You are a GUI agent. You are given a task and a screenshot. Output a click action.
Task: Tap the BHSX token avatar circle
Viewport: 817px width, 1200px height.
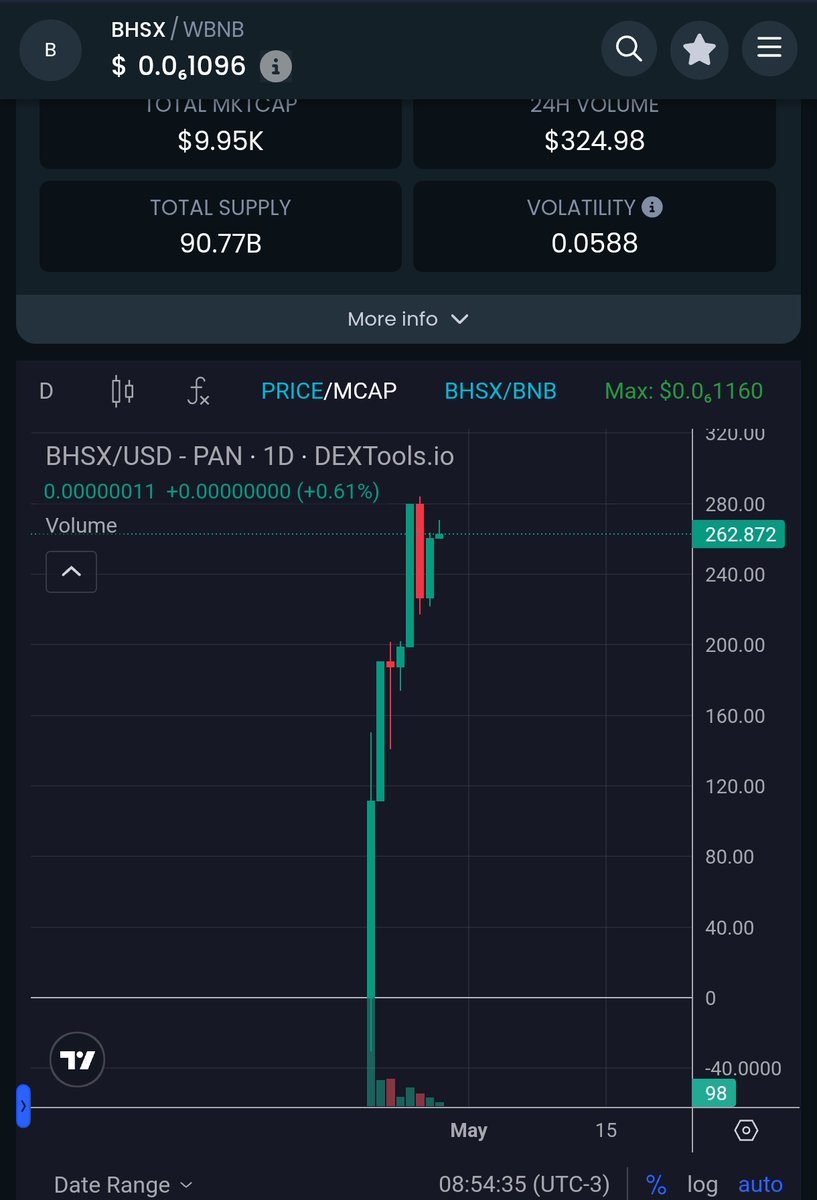tap(50, 49)
